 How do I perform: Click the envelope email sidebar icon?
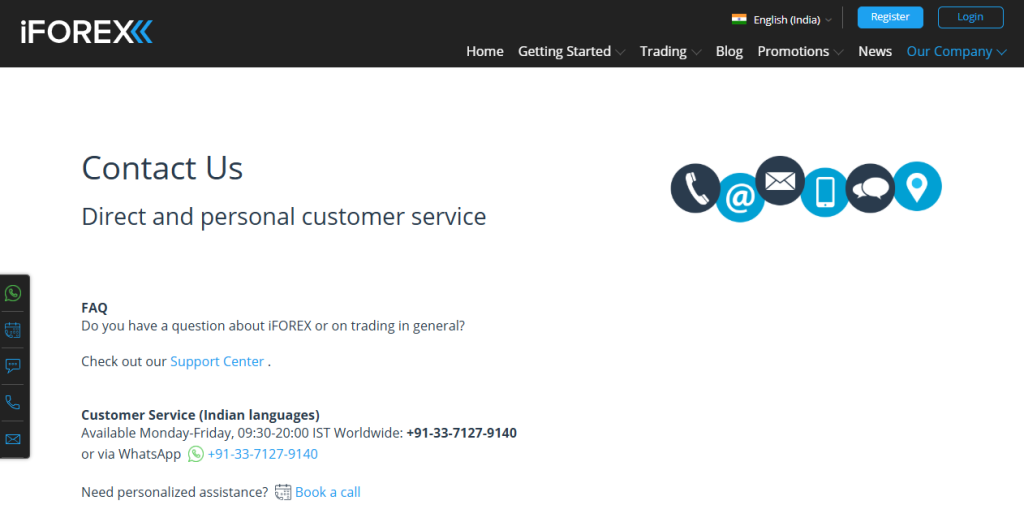(13, 439)
